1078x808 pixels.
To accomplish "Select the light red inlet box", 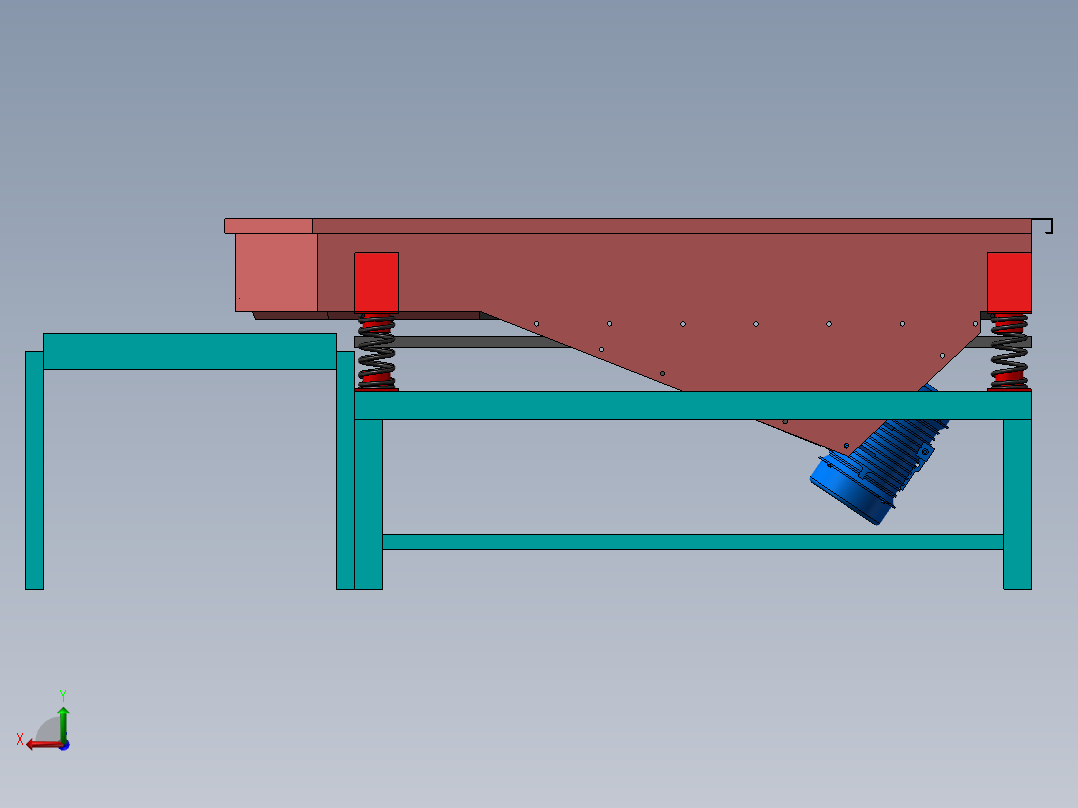I will point(276,272).
